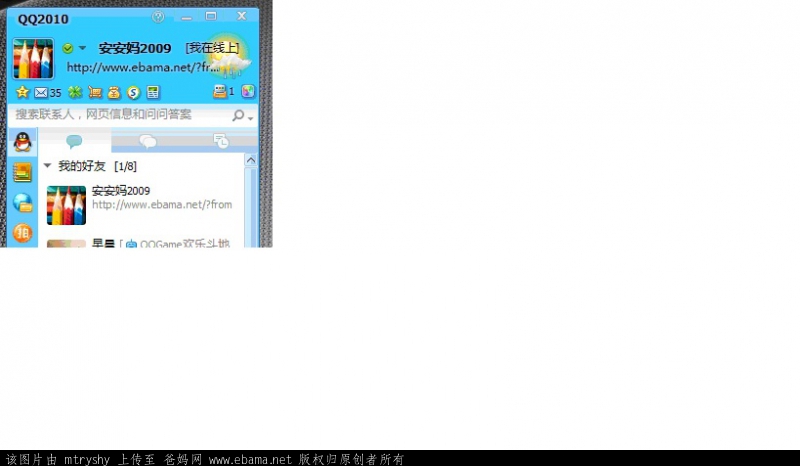Click the 安安妈2009 friend pencil avatar
Viewport: 800px width, 466px height.
[x=66, y=205]
